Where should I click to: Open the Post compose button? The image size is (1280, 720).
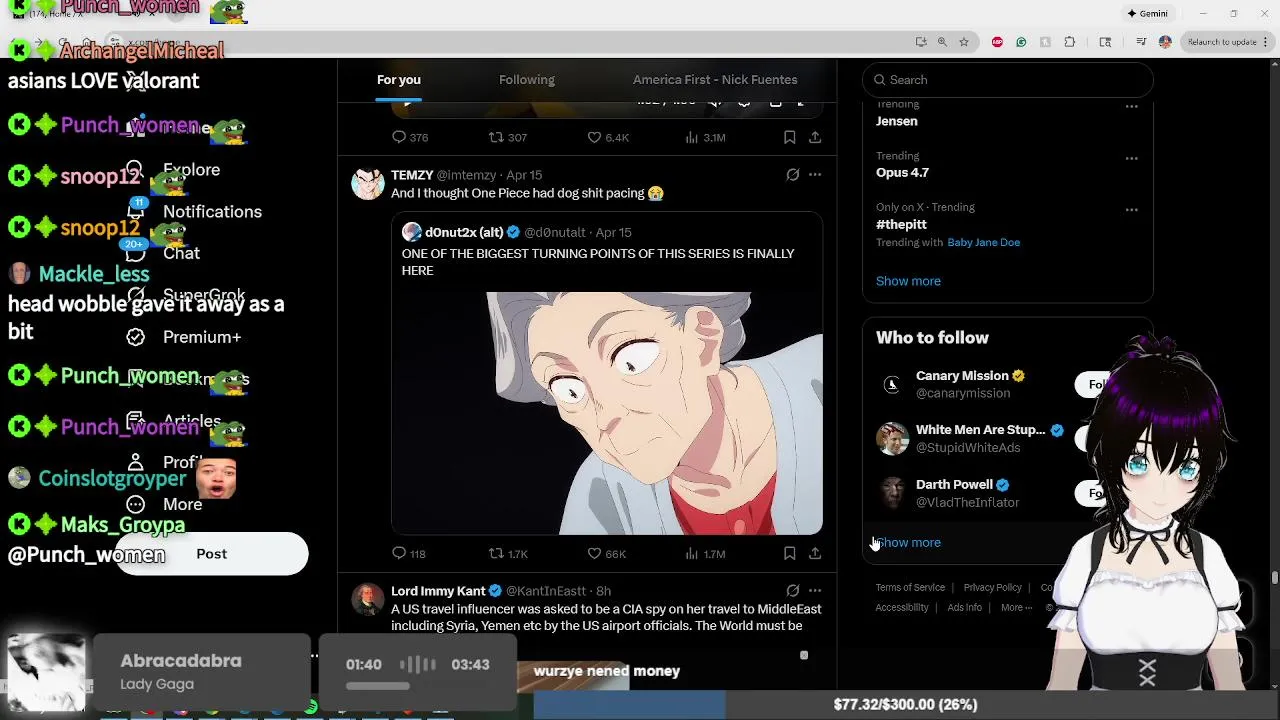point(212,554)
